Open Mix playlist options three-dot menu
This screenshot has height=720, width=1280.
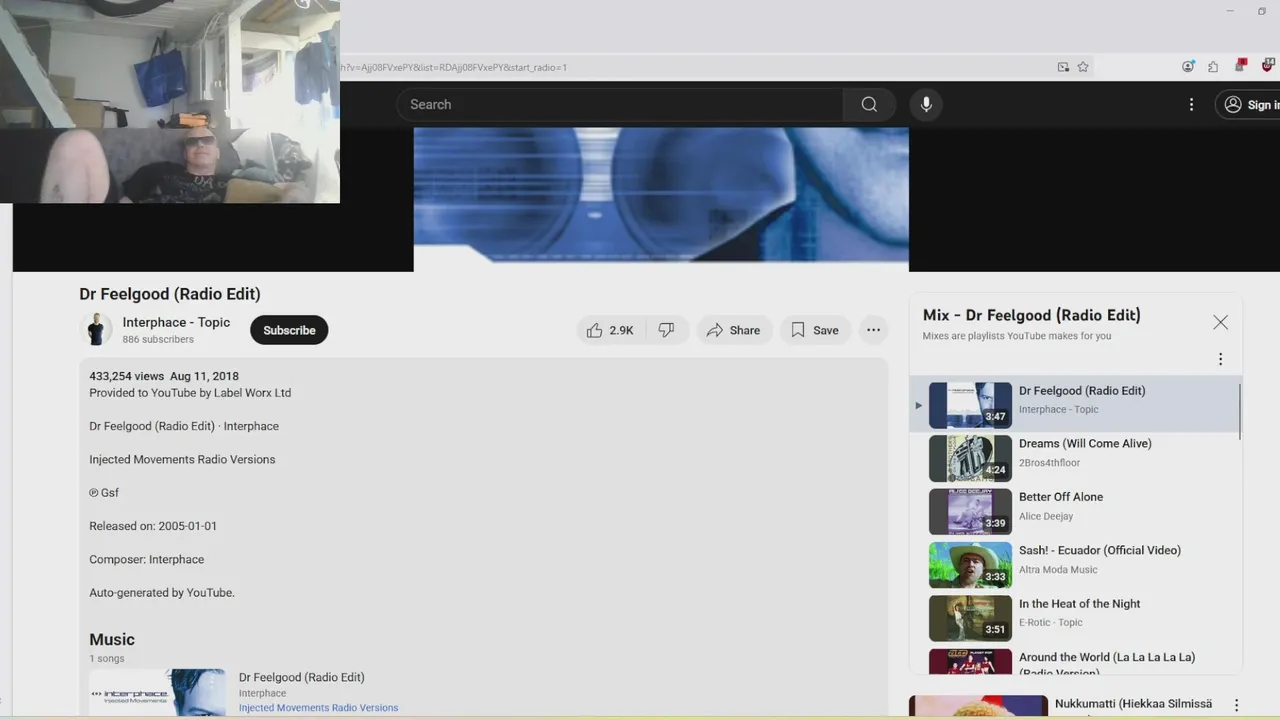pyautogui.click(x=1220, y=359)
